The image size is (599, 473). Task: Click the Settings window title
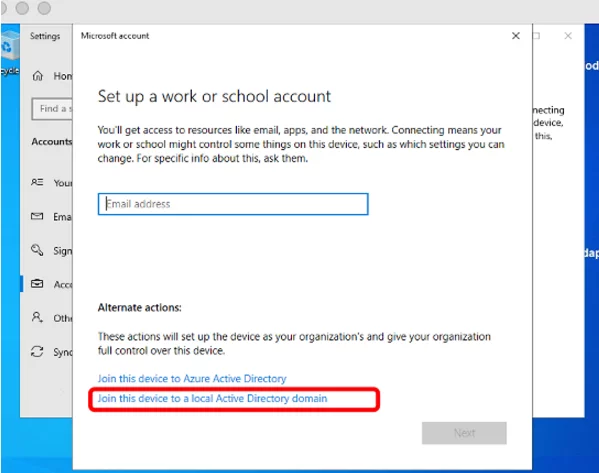click(x=45, y=36)
